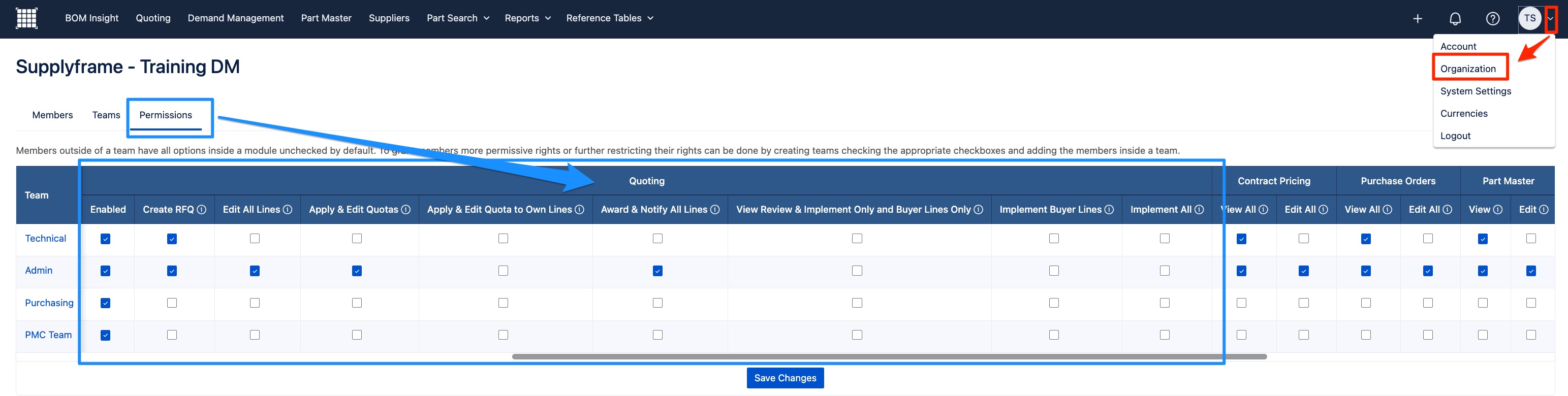1568x396 pixels.
Task: Select Organization from user menu
Action: coord(1467,69)
